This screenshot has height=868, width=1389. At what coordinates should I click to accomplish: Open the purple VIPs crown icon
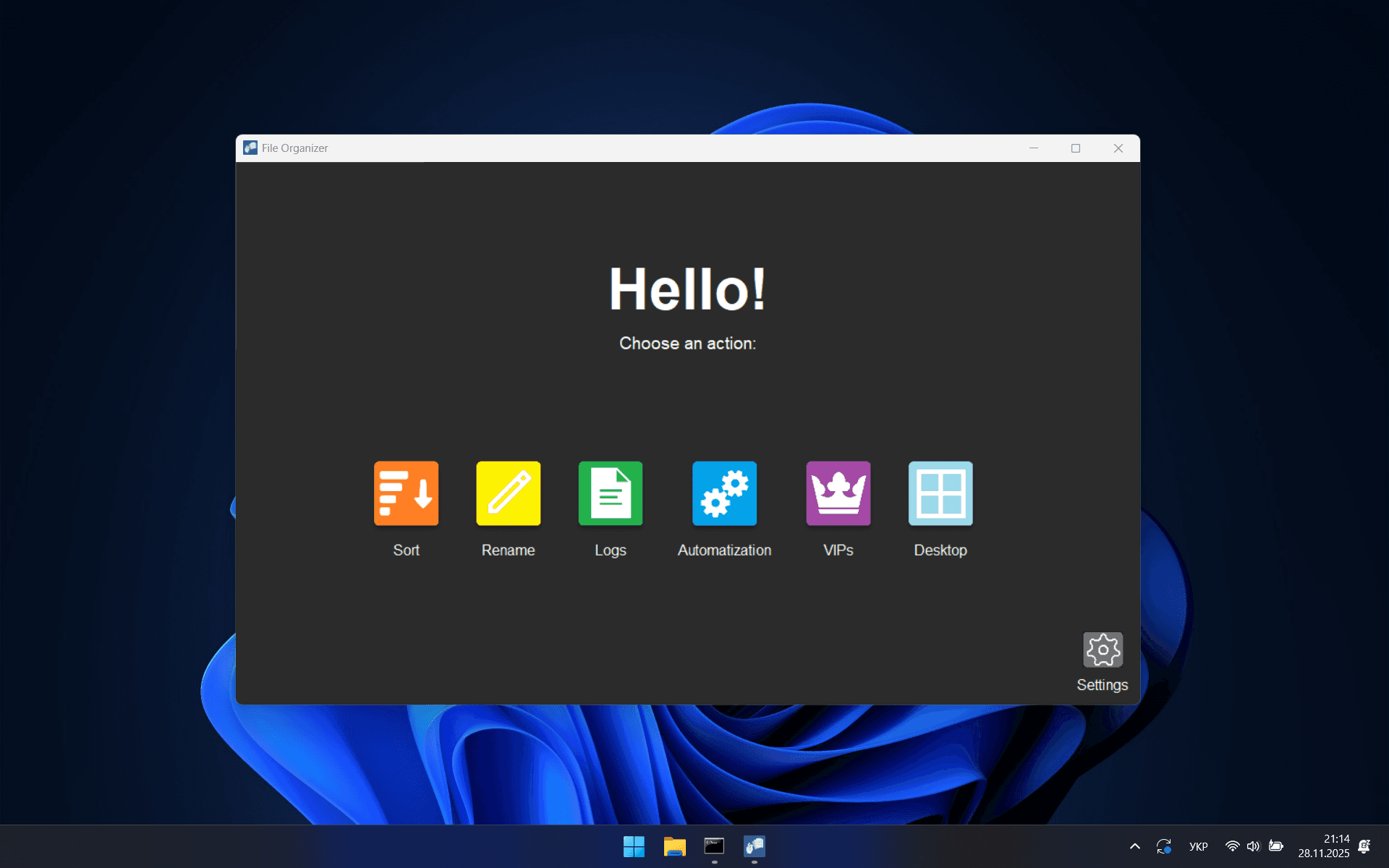[x=838, y=493]
